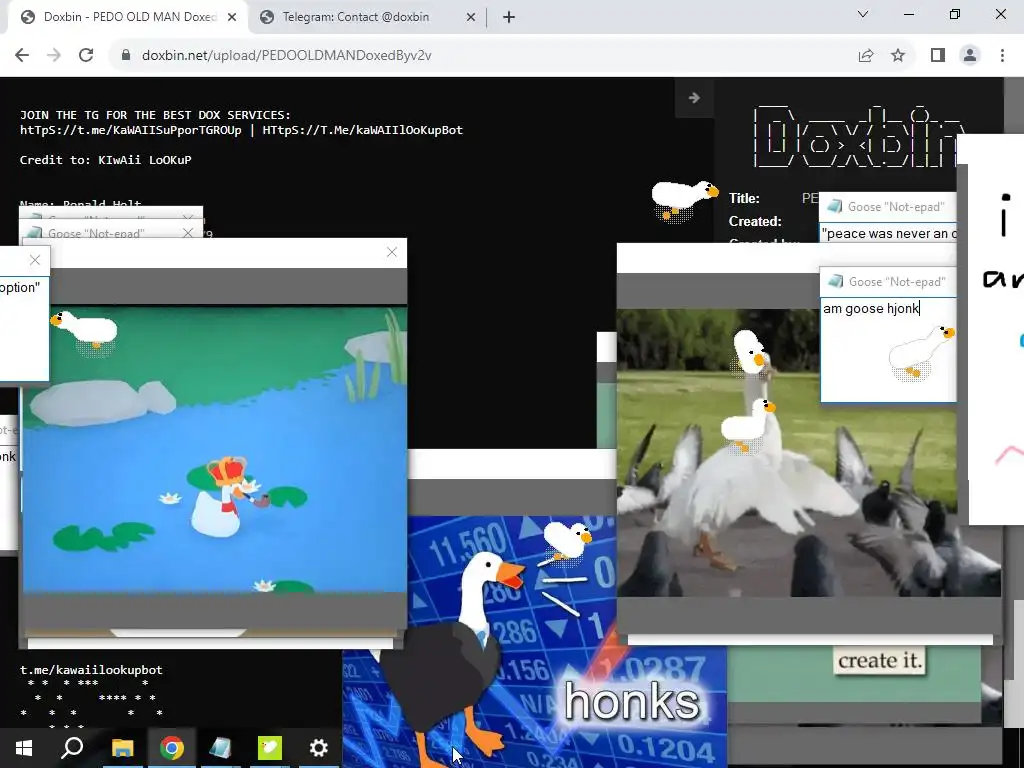
Task: Close the left Goose "Not-epad" window
Action: [x=188, y=233]
